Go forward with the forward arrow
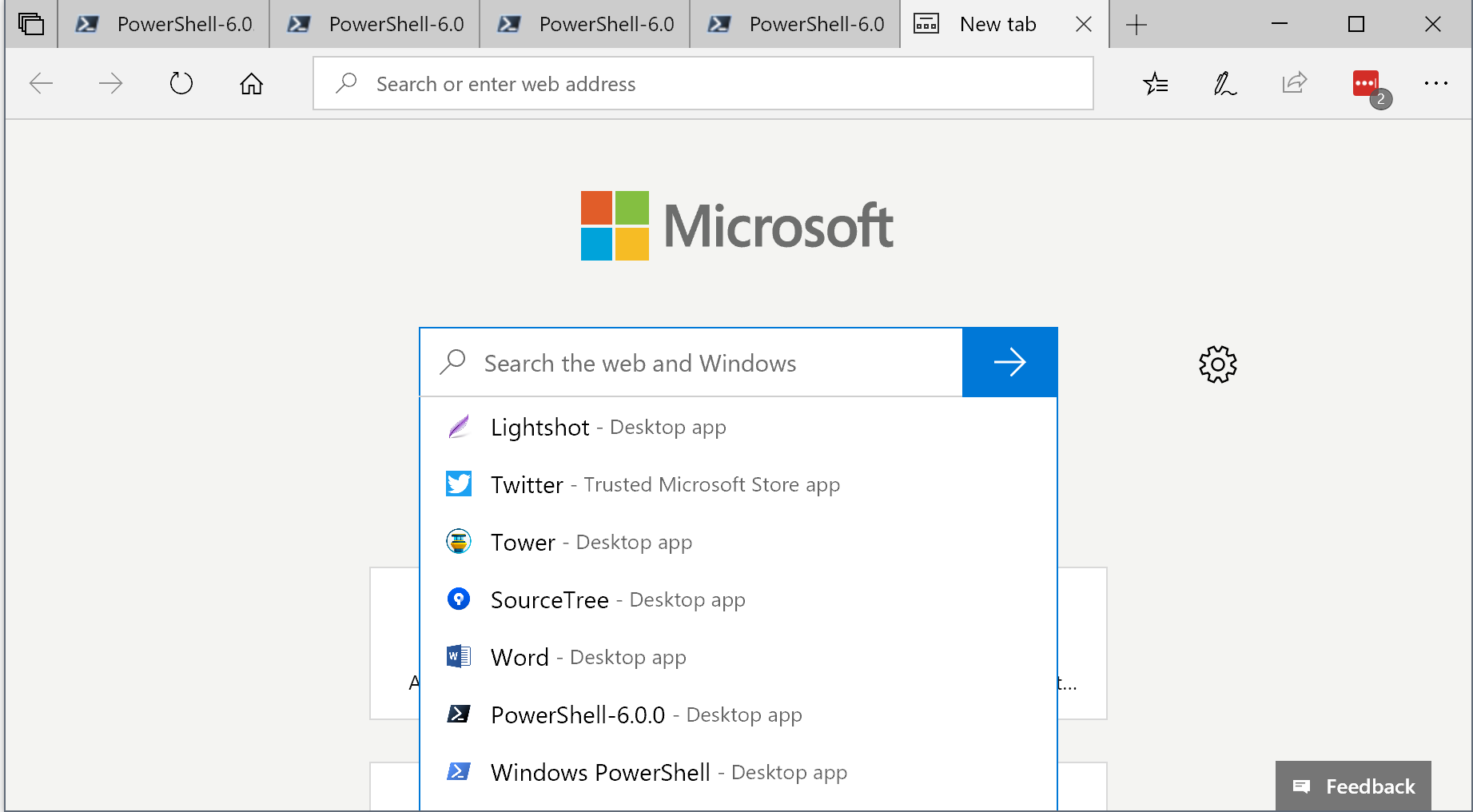This screenshot has height=812, width=1473. click(110, 83)
